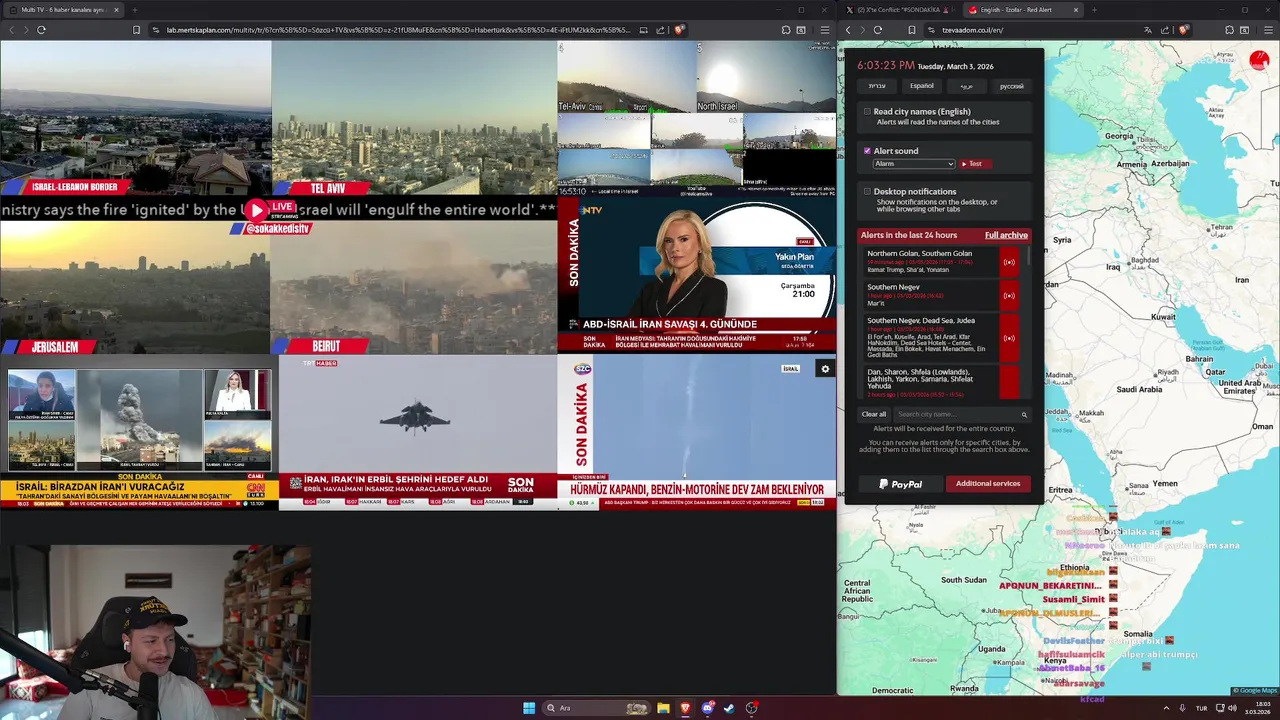This screenshot has height=720, width=1280.
Task: Switch language to Hebrew
Action: point(877,86)
